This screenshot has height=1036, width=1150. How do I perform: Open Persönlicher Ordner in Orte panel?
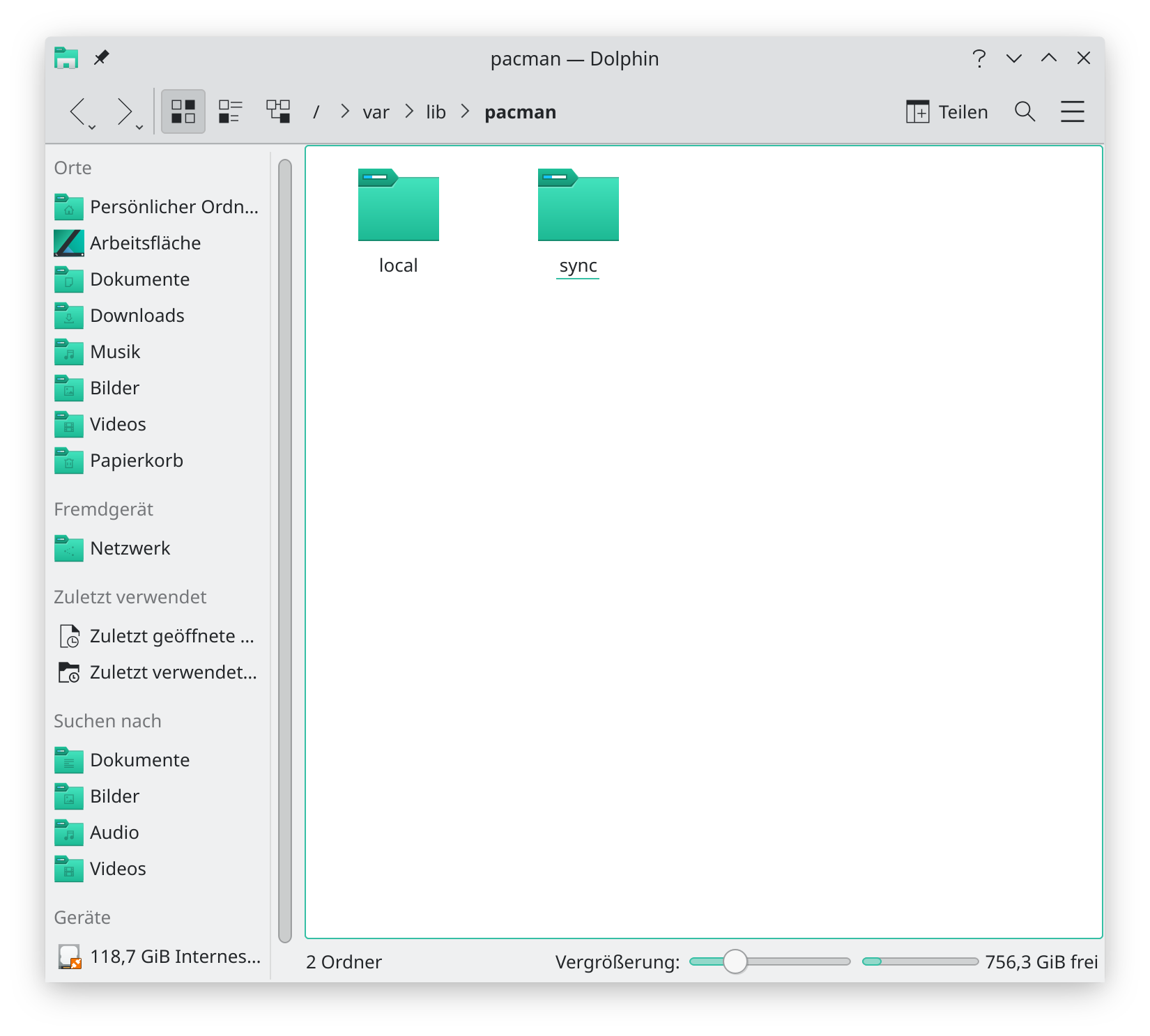(158, 207)
